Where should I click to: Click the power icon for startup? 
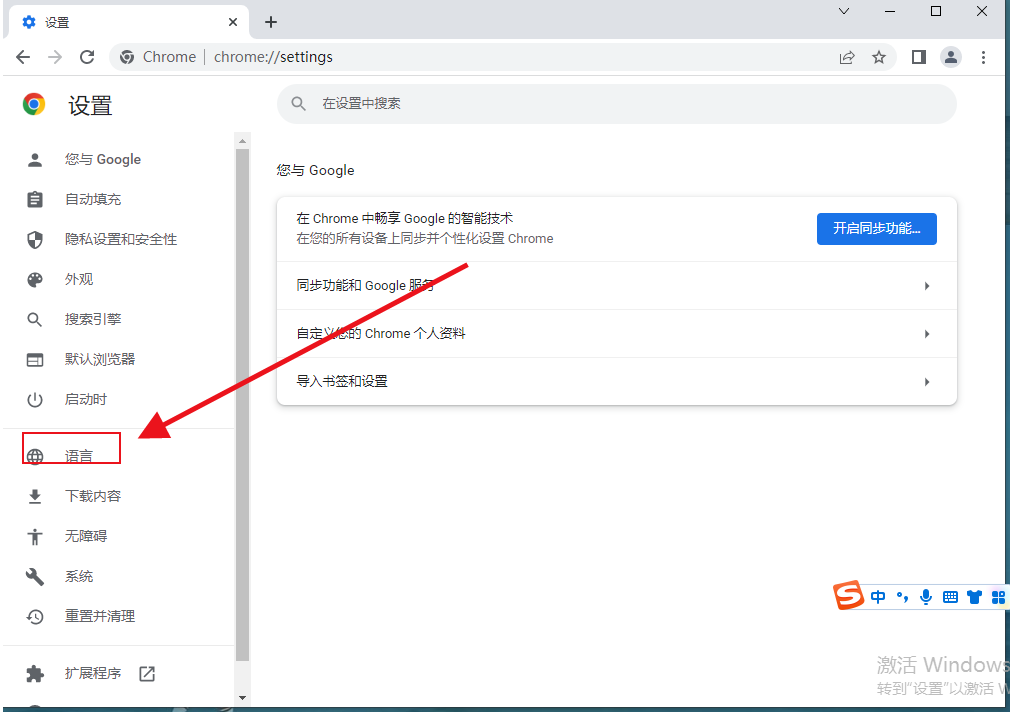[x=35, y=399]
